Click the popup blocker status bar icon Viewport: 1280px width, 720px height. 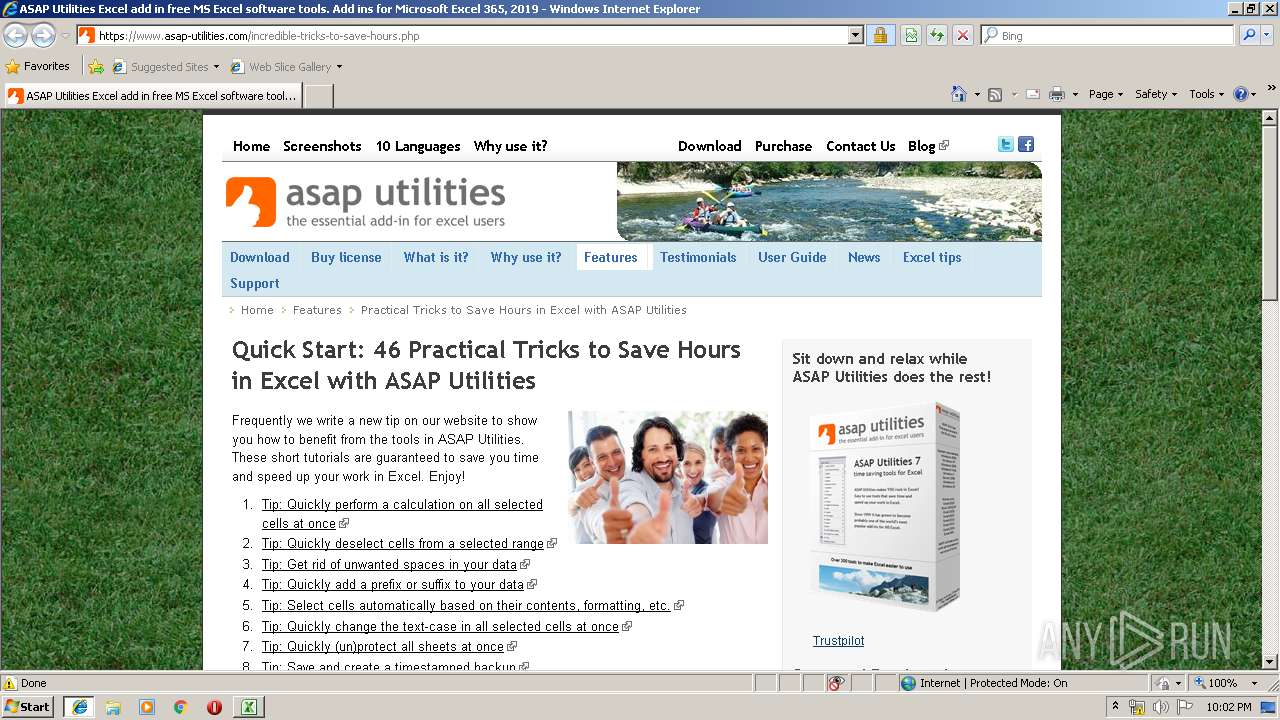tap(836, 683)
